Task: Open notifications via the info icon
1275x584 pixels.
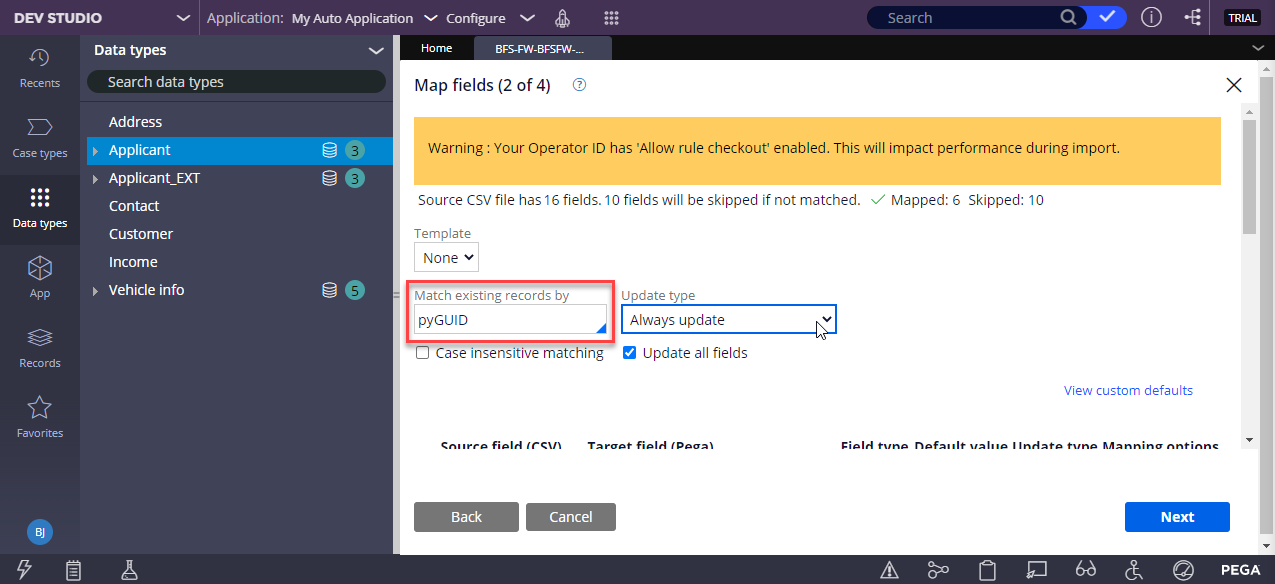Action: click(1151, 17)
